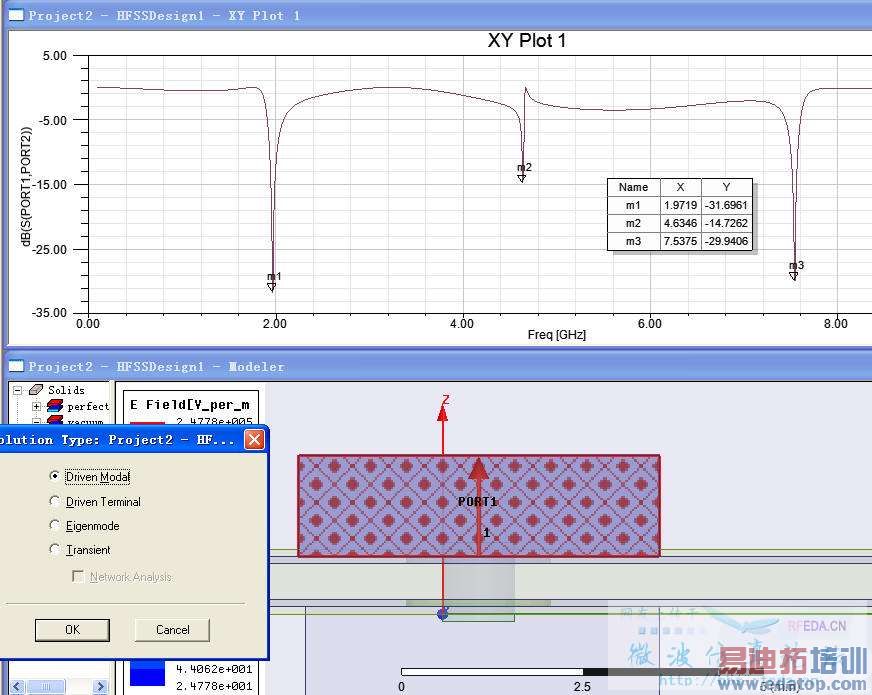Click the -25.00 tick label on the Y axis
The image size is (872, 695).
click(49, 249)
